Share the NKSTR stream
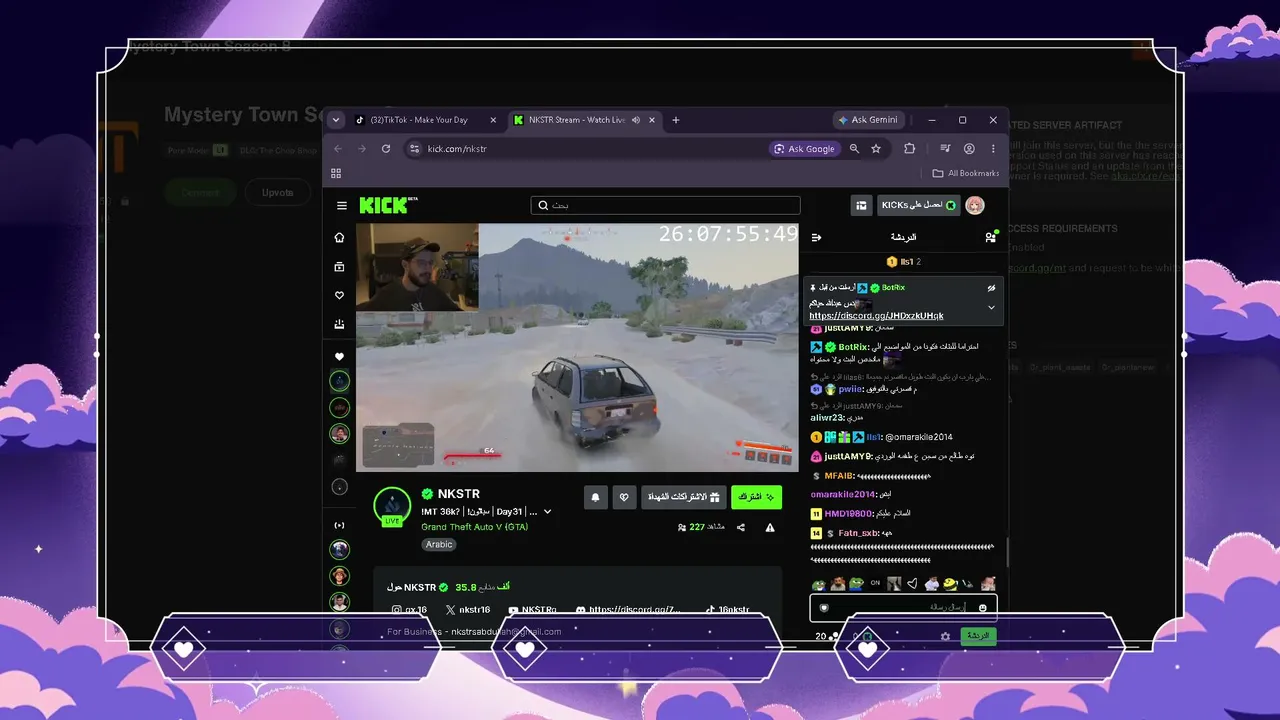 (x=741, y=527)
